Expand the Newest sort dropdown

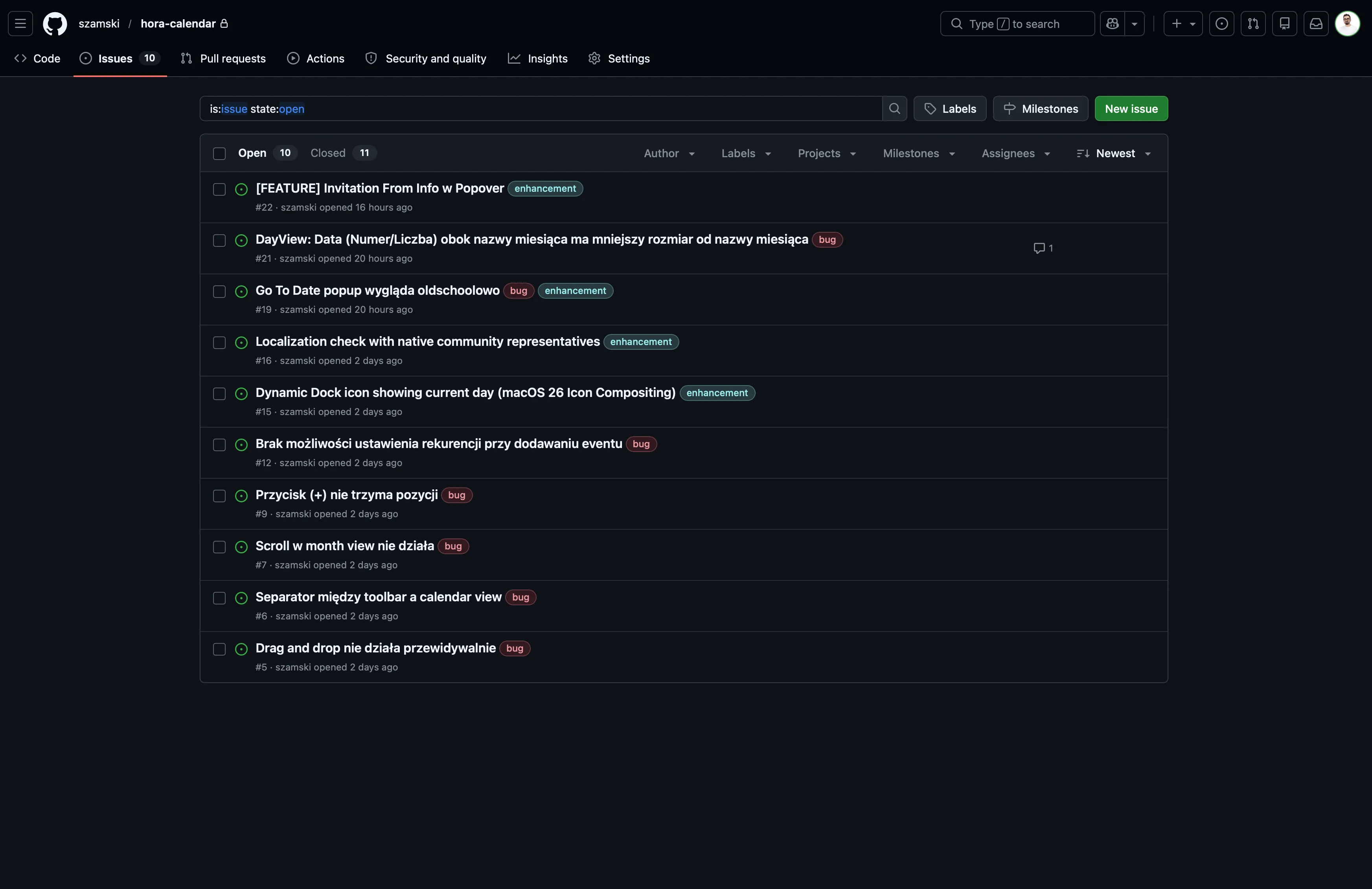click(x=1113, y=153)
